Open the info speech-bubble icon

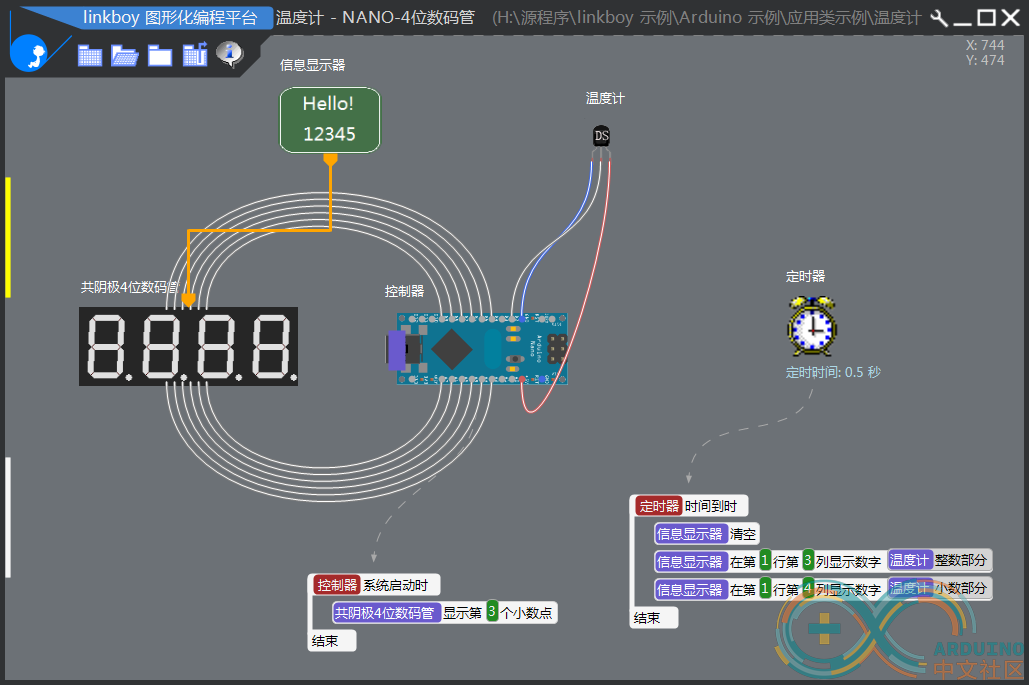230,54
